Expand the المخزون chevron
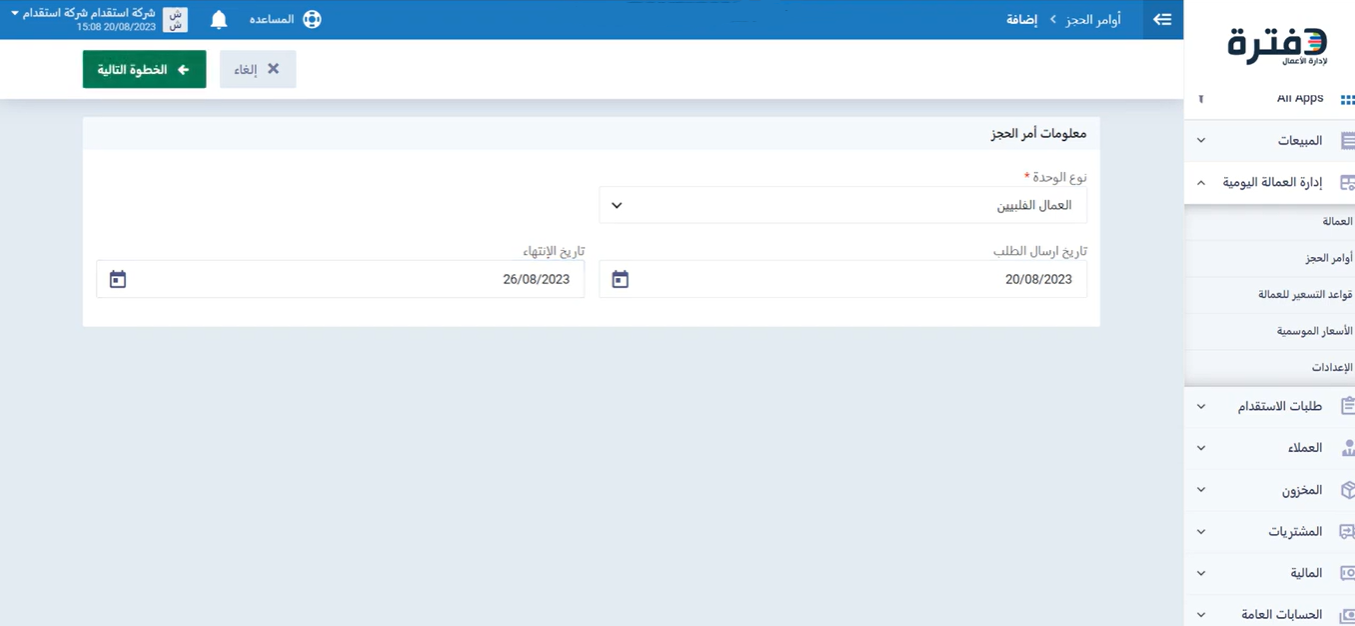Viewport: 1355px width, 626px height. (x=1201, y=490)
